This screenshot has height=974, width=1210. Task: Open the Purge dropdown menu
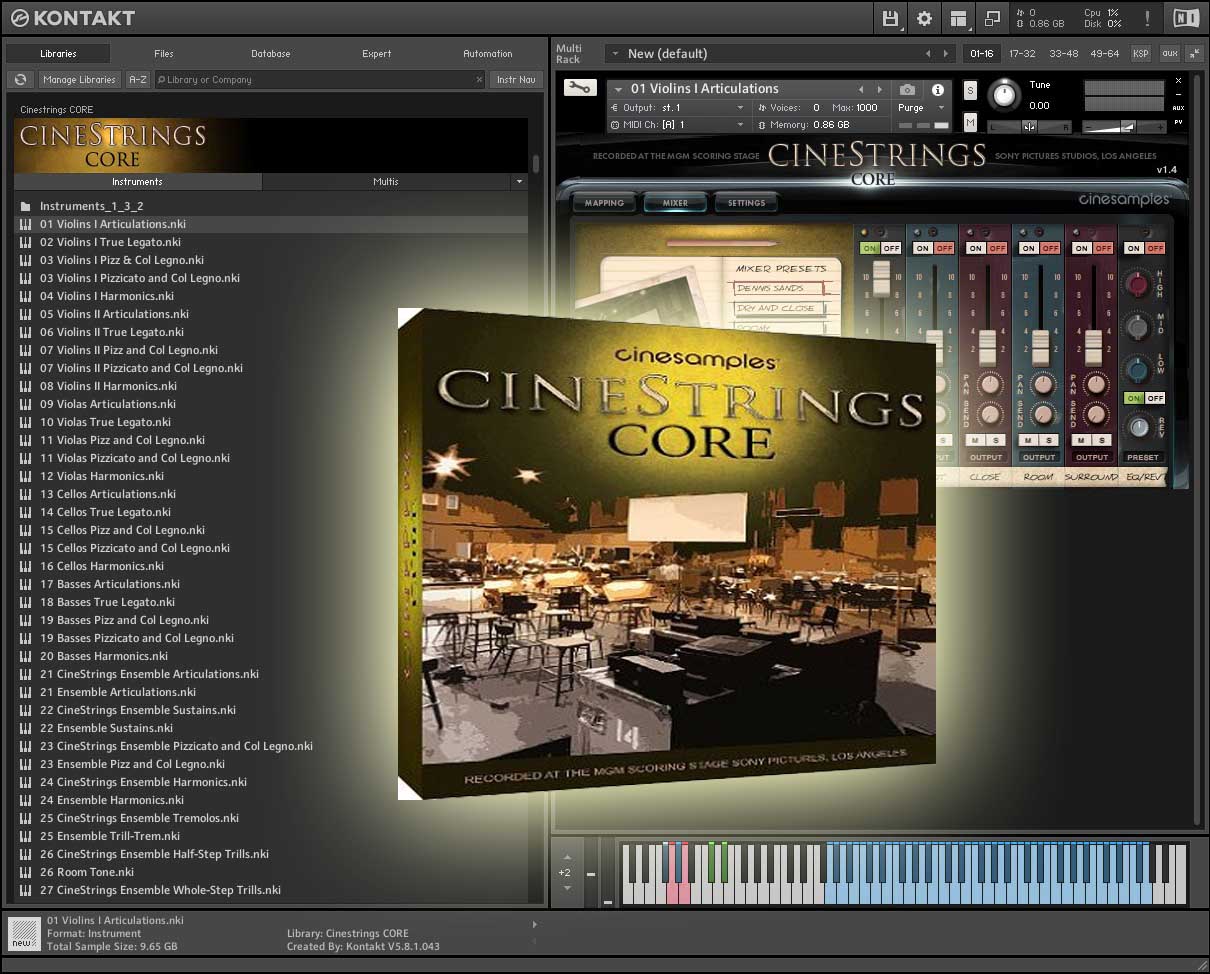(919, 108)
